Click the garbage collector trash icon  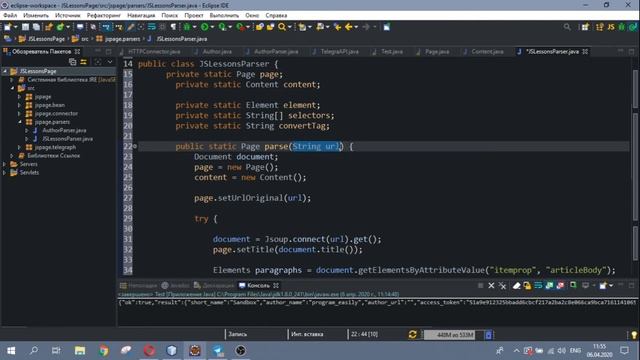click(488, 335)
